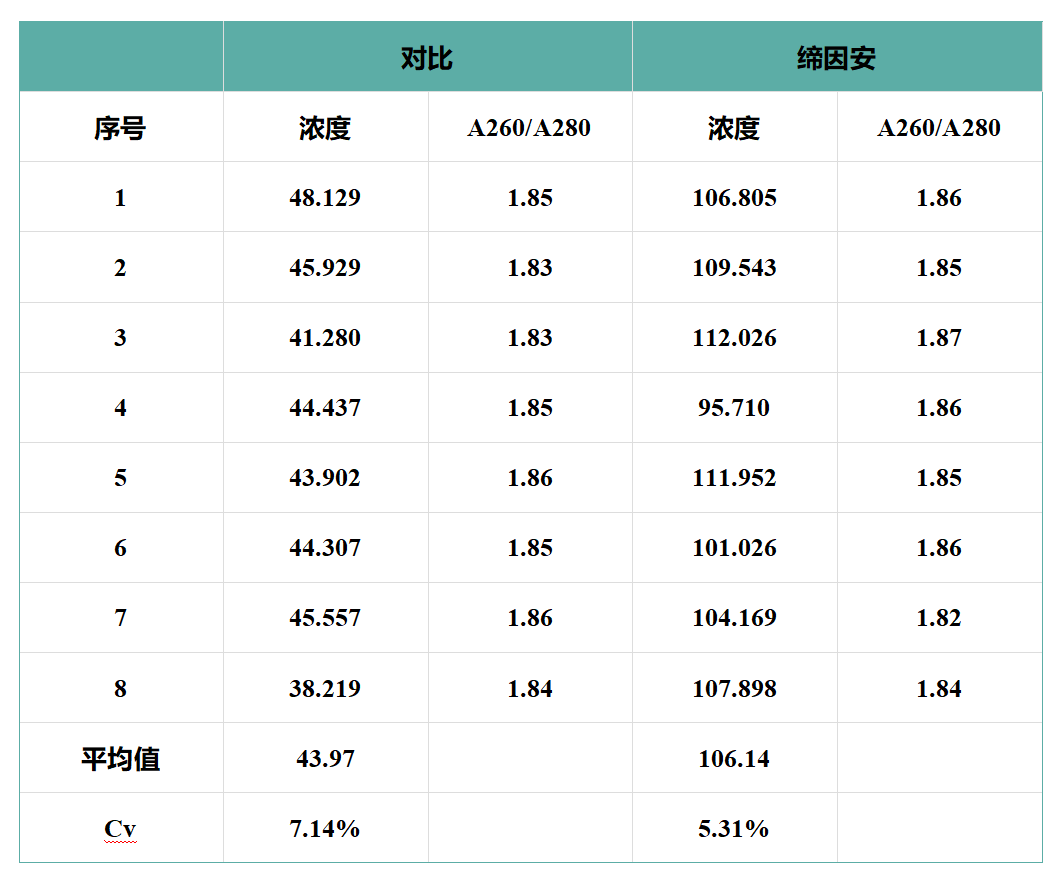Select the 1.82 ratio cell
The height and width of the screenshot is (876, 1054).
pos(940,618)
